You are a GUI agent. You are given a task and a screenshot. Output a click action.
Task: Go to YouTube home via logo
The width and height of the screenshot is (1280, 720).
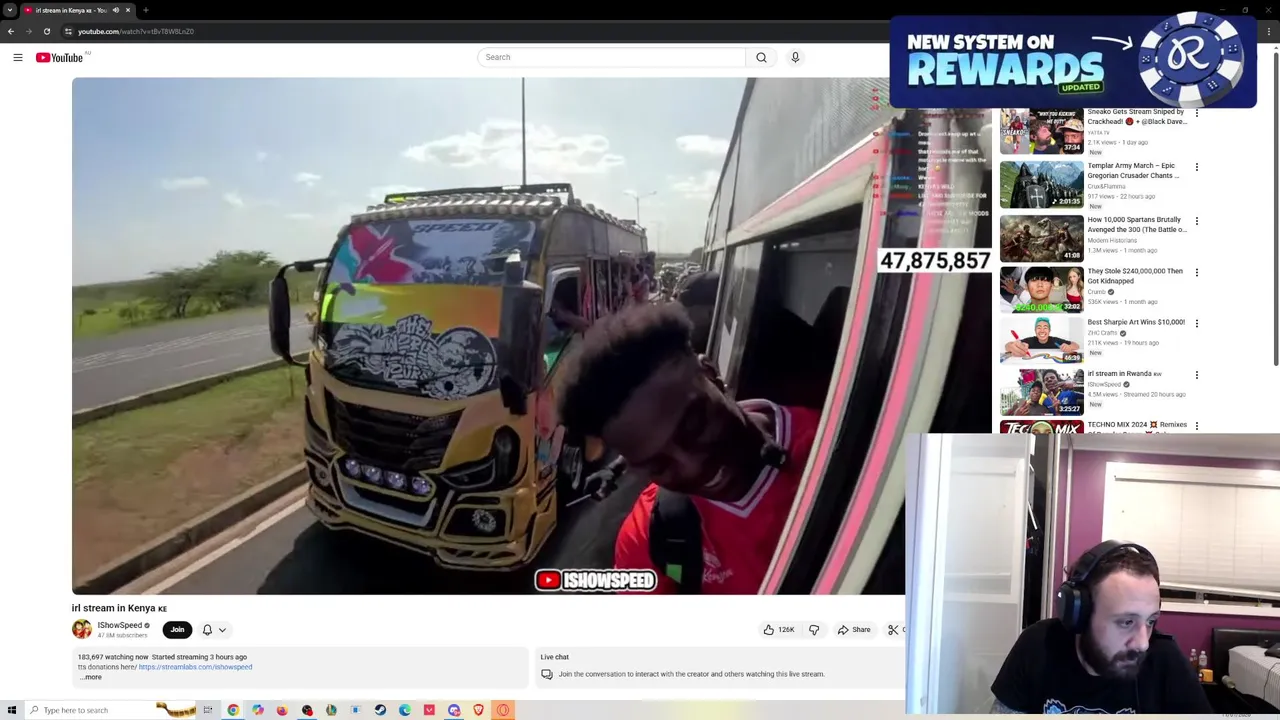tap(60, 58)
